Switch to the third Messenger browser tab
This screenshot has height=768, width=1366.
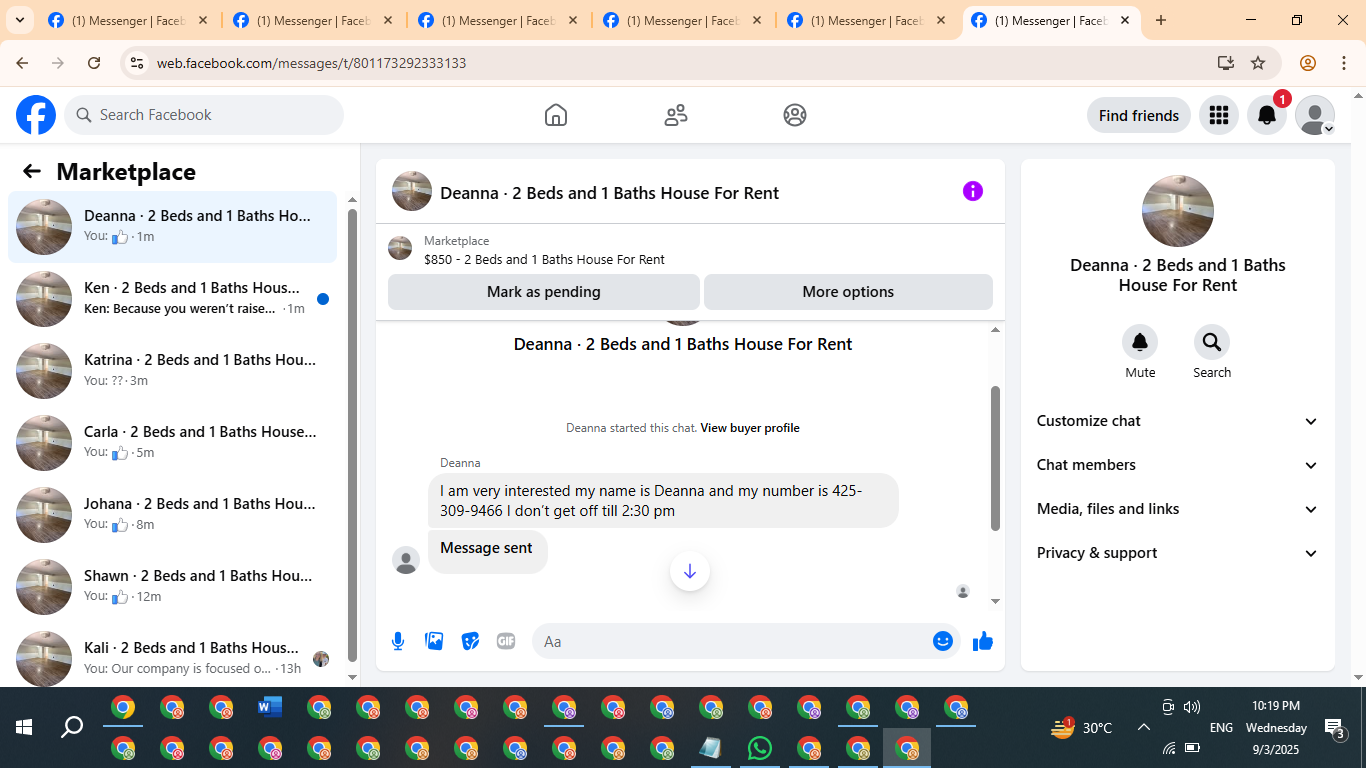point(499,20)
